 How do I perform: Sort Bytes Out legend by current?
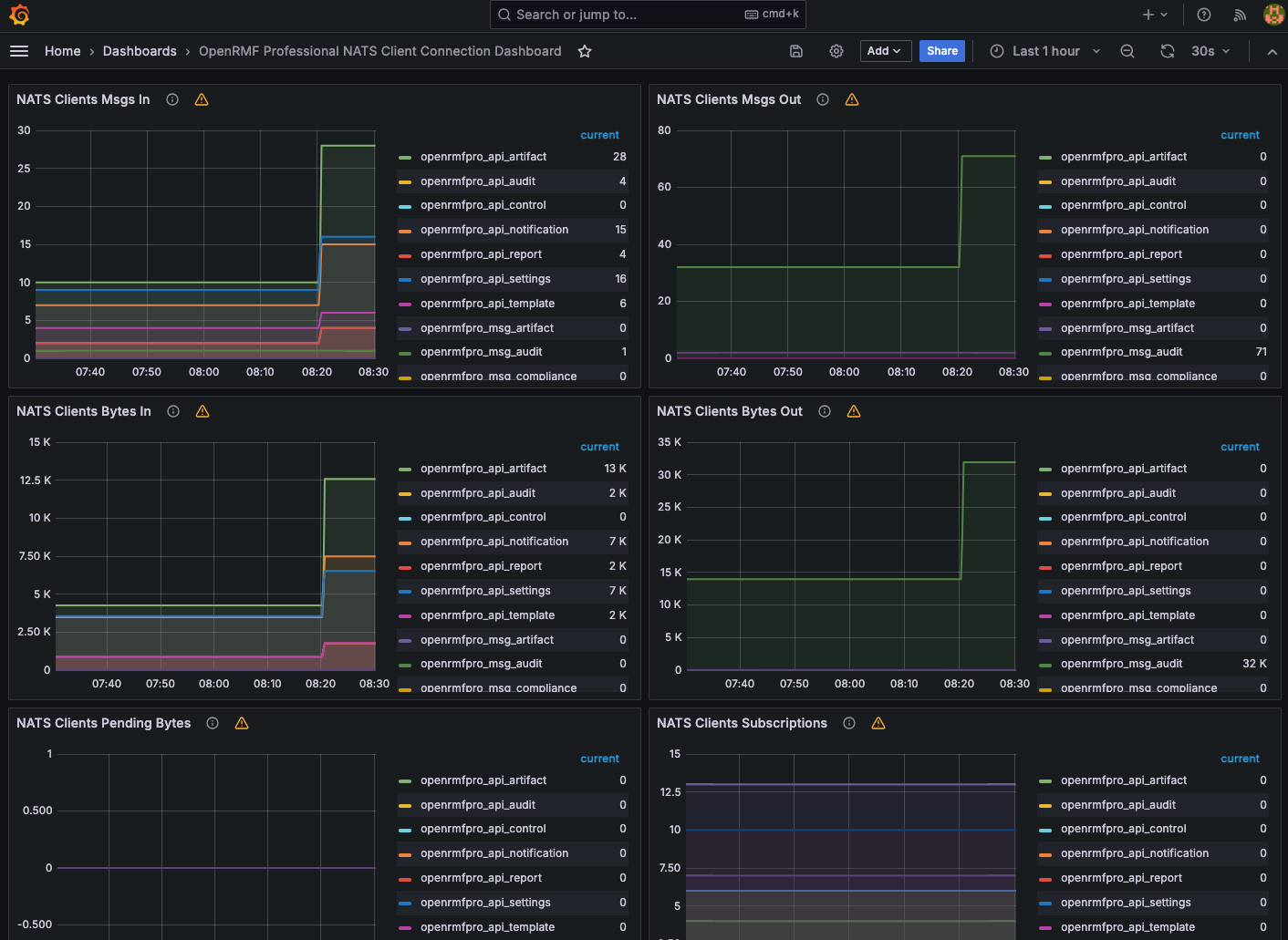1240,447
